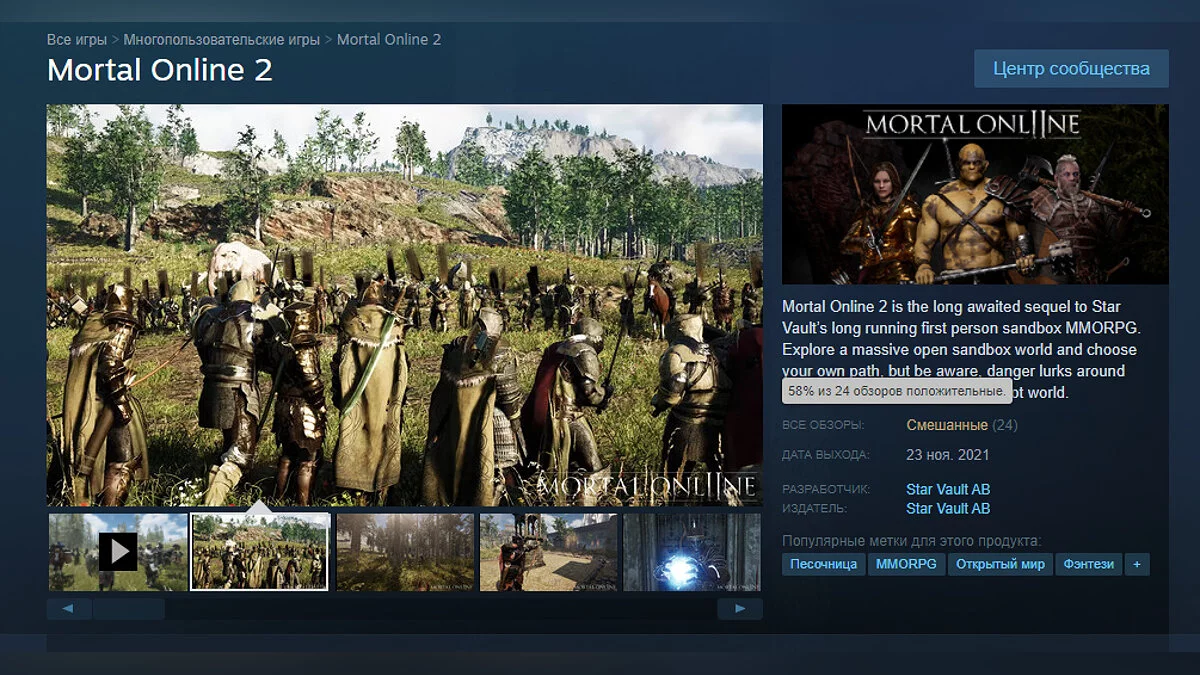
Task: Move the thumbnail strip scrollbar handle
Action: 129,608
